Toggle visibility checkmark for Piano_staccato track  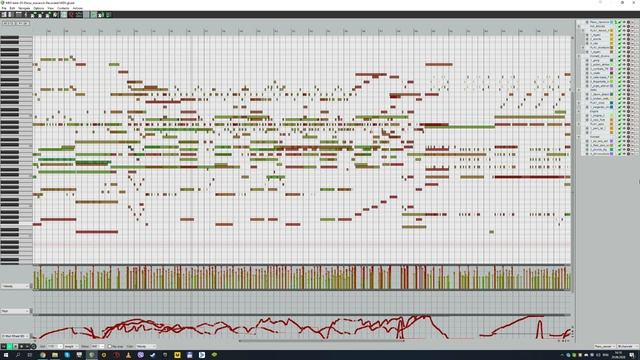pyautogui.click(x=619, y=22)
